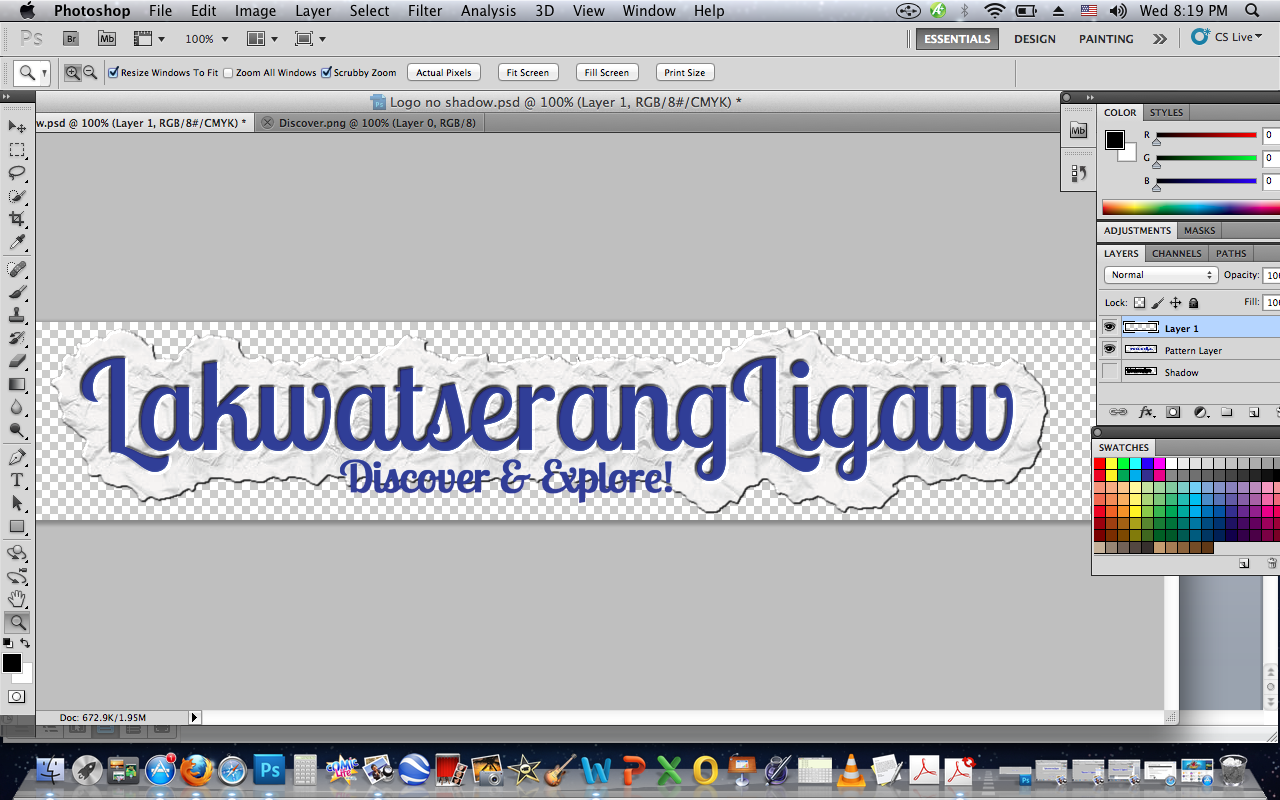Screen dimensions: 1280x800
Task: Select the Type tool
Action: (16, 480)
